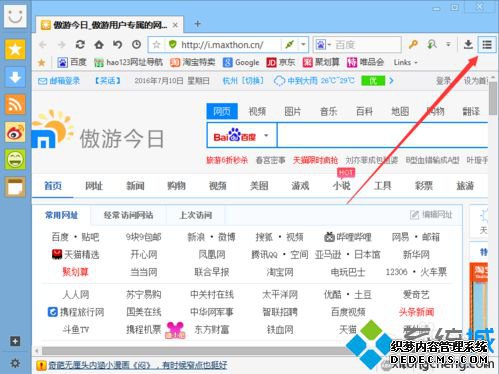Open the 天猫精选 link
Viewport: 499px width, 374px height.
76,255
